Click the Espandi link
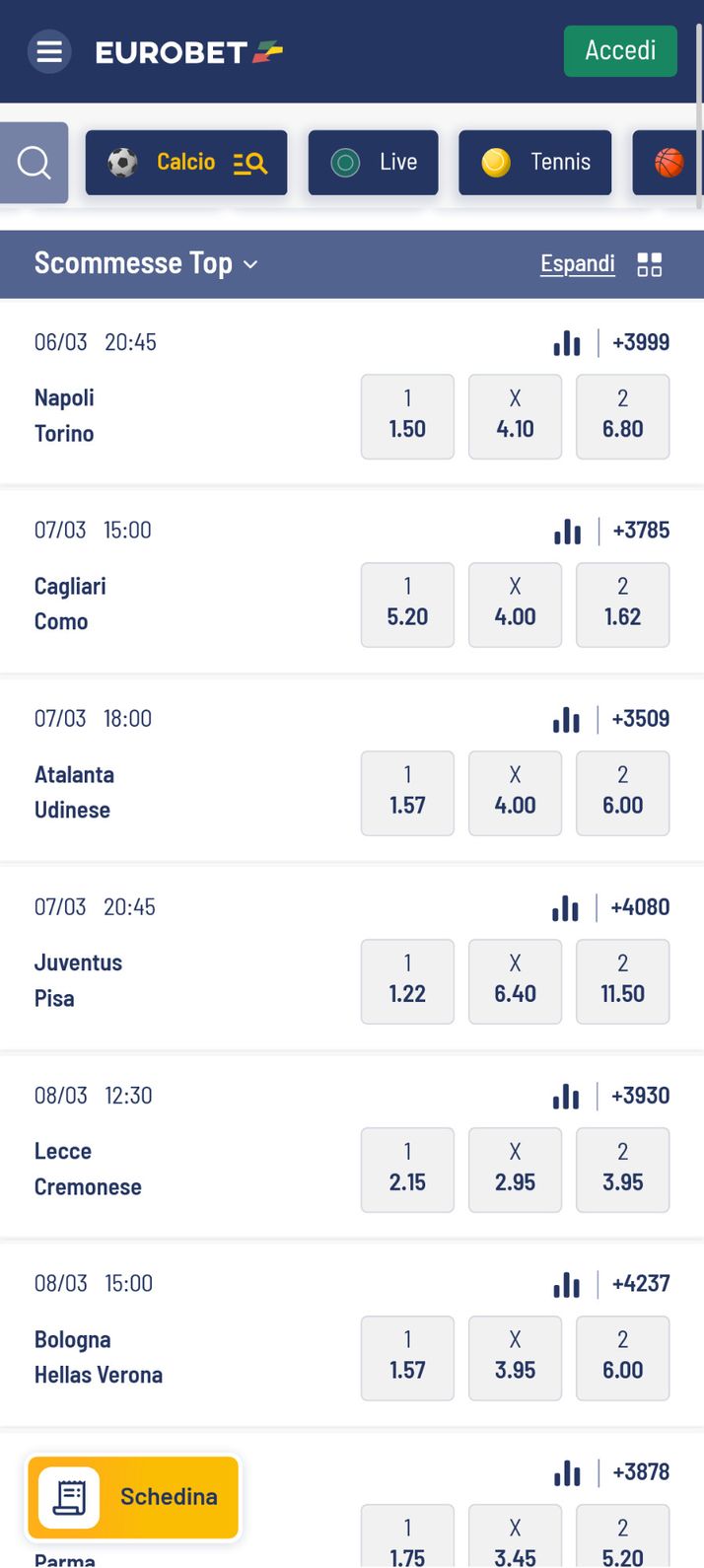Viewport: 704px width, 1568px height. [x=577, y=263]
